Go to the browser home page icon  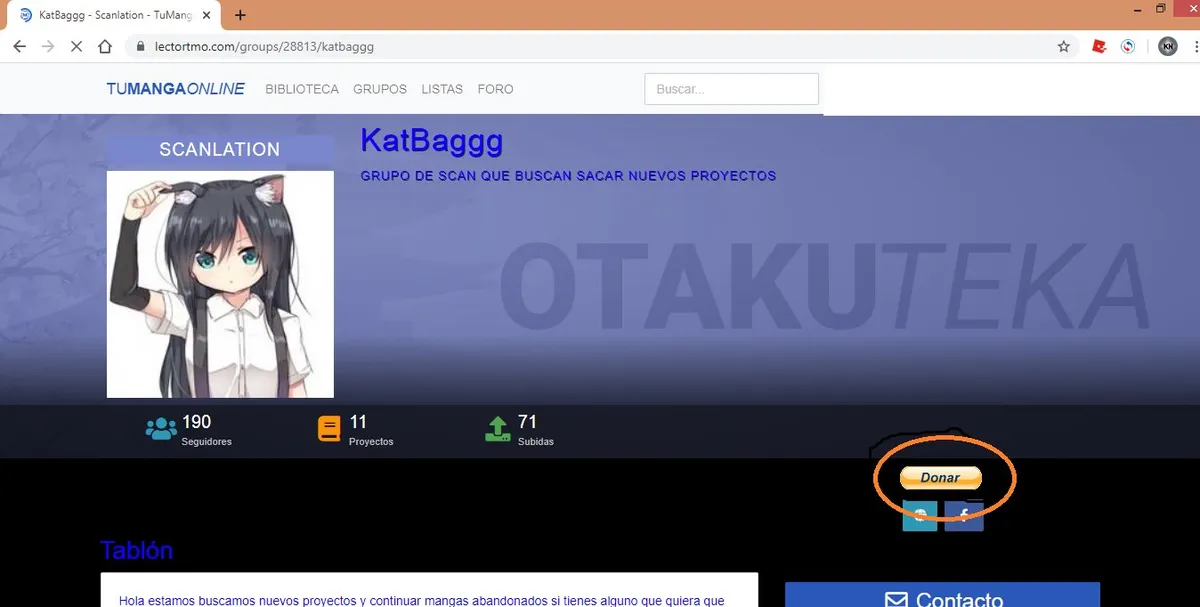[x=105, y=46]
